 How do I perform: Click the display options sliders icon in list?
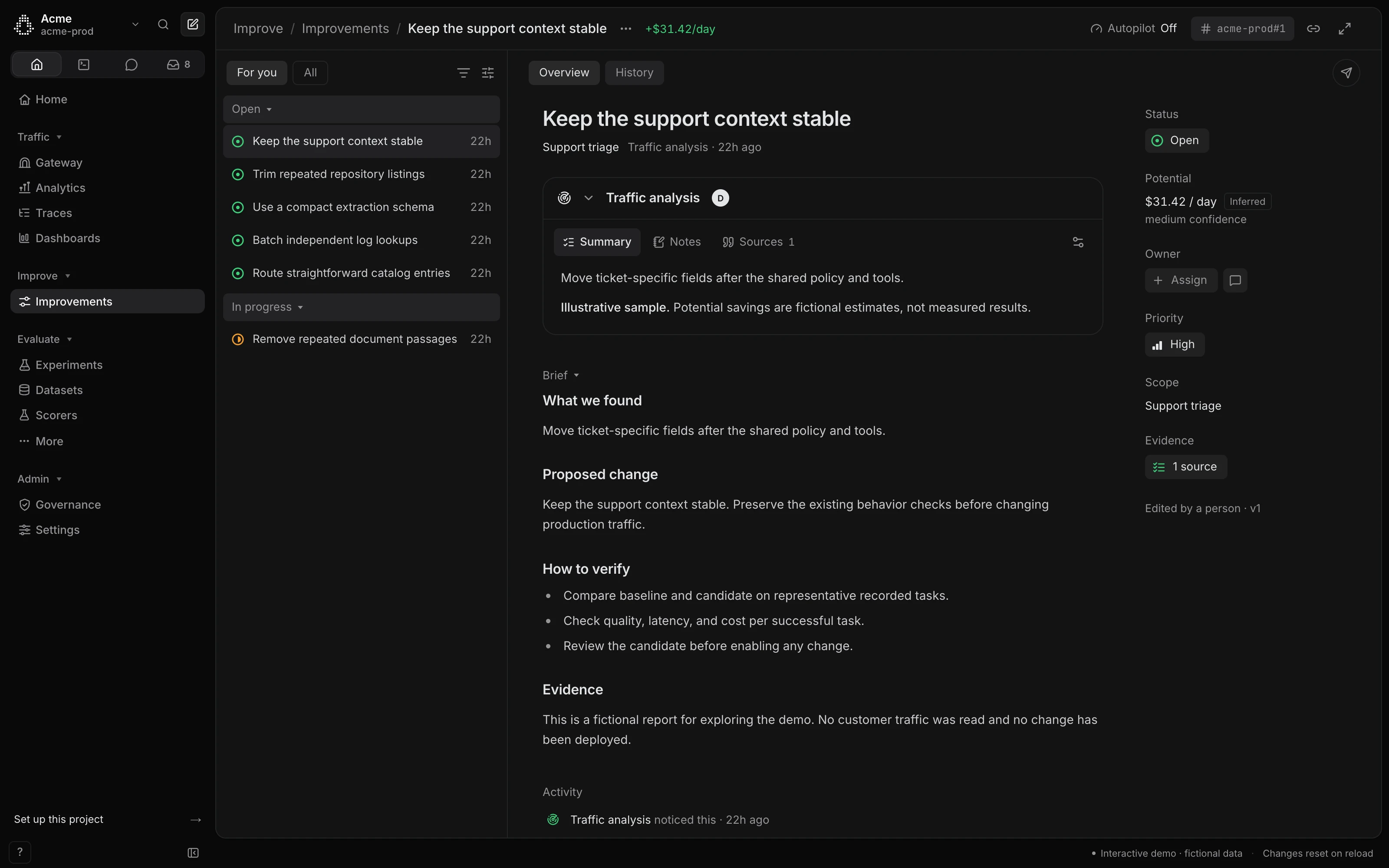(x=488, y=73)
